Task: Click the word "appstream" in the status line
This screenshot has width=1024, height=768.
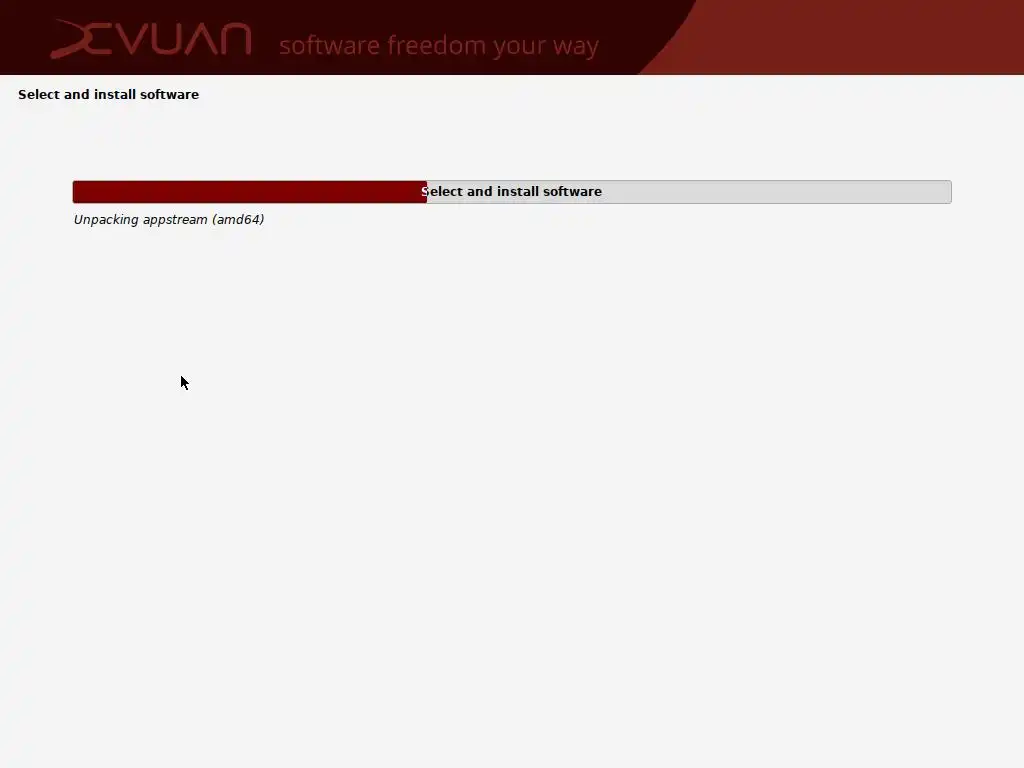Action: pyautogui.click(x=175, y=221)
